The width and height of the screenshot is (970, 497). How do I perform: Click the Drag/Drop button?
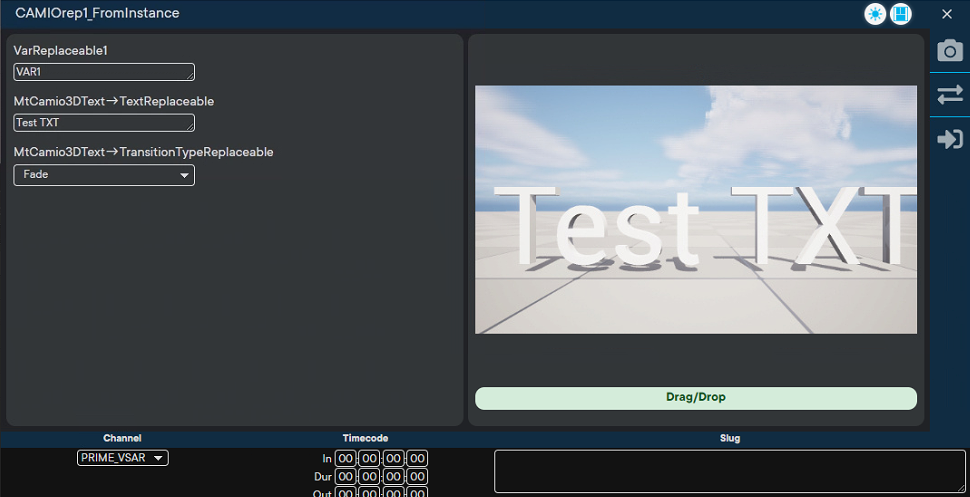pos(695,398)
